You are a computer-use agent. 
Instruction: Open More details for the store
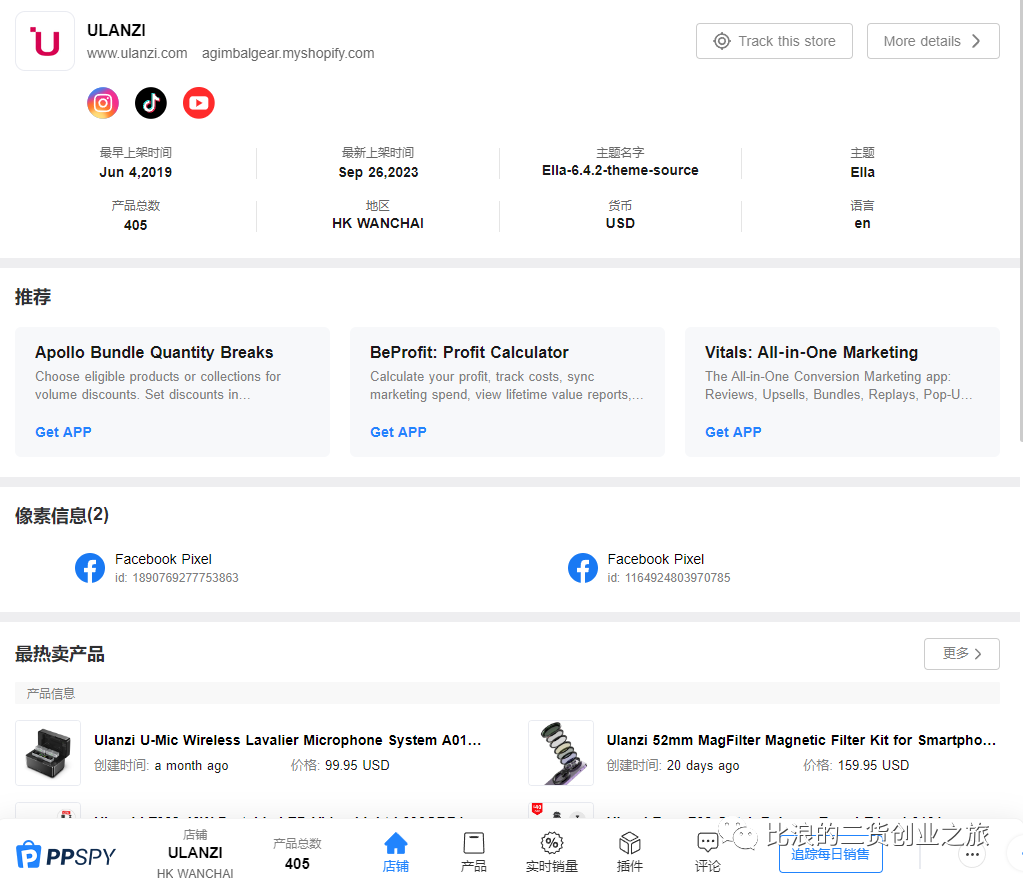click(933, 41)
